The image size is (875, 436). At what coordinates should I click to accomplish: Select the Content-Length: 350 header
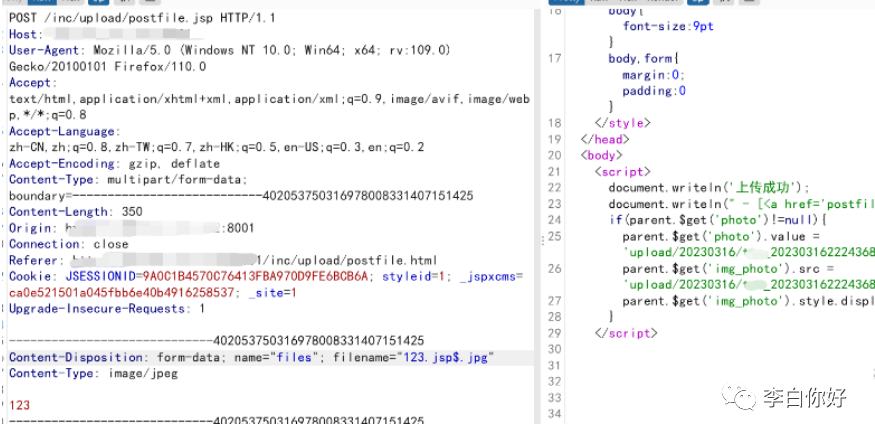coord(76,212)
